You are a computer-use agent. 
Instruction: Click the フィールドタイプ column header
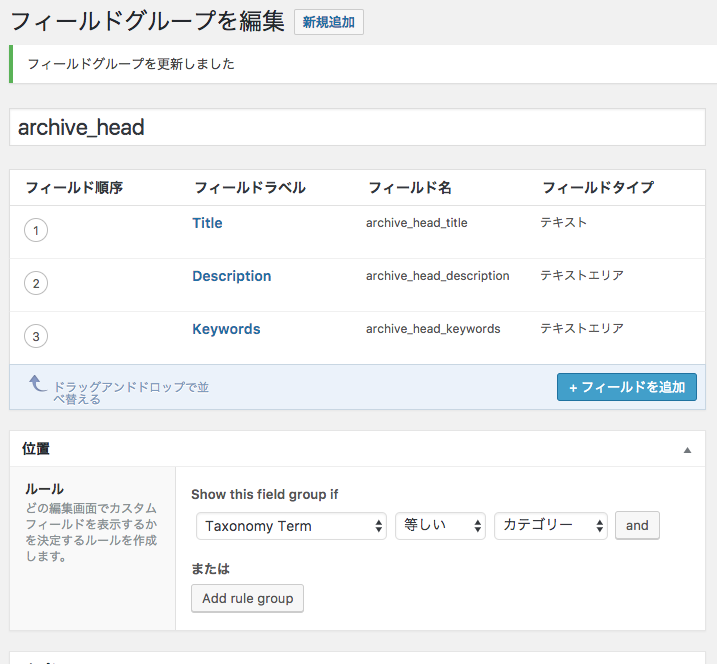(598, 187)
